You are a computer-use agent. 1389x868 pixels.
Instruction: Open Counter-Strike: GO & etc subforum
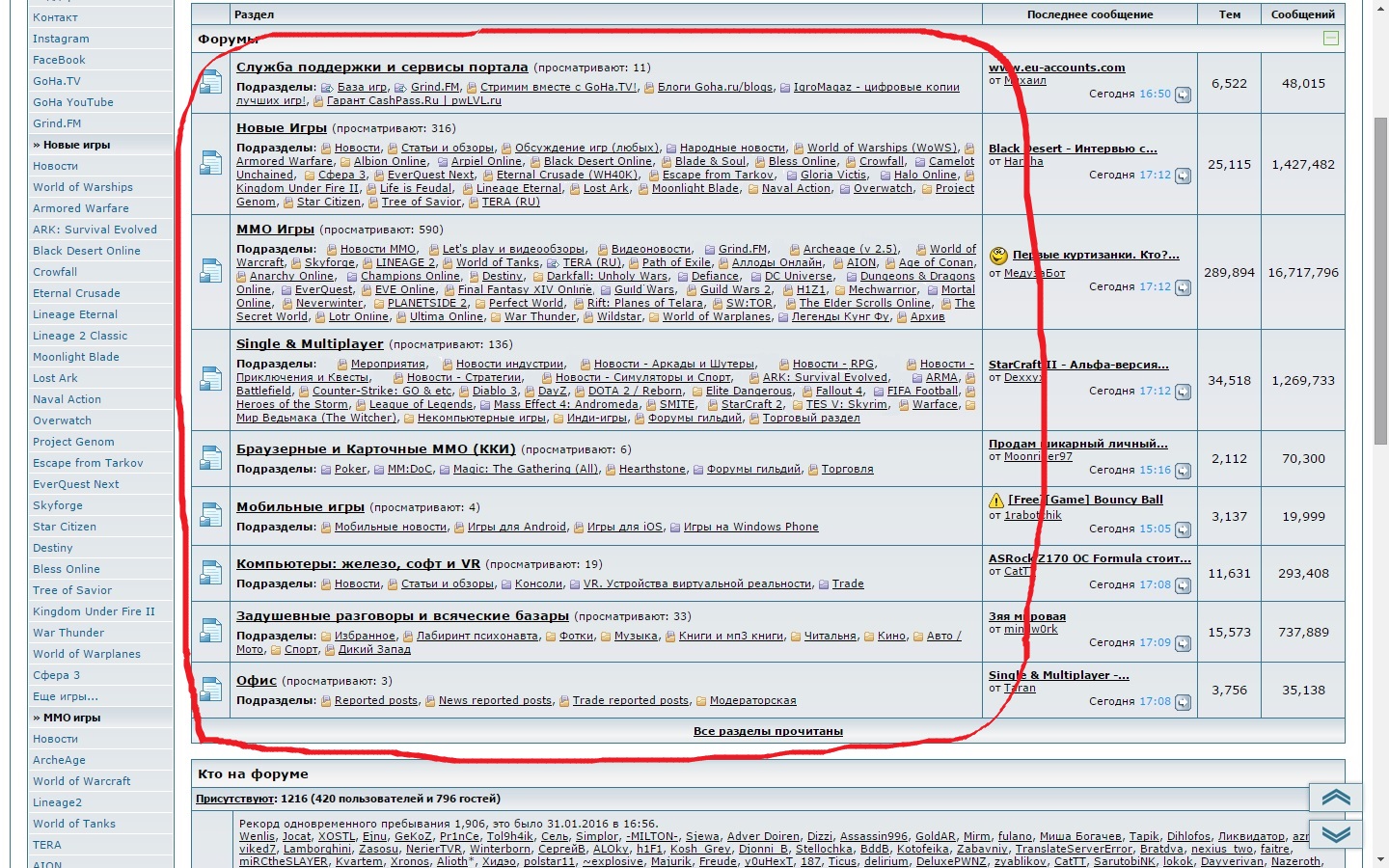point(382,392)
